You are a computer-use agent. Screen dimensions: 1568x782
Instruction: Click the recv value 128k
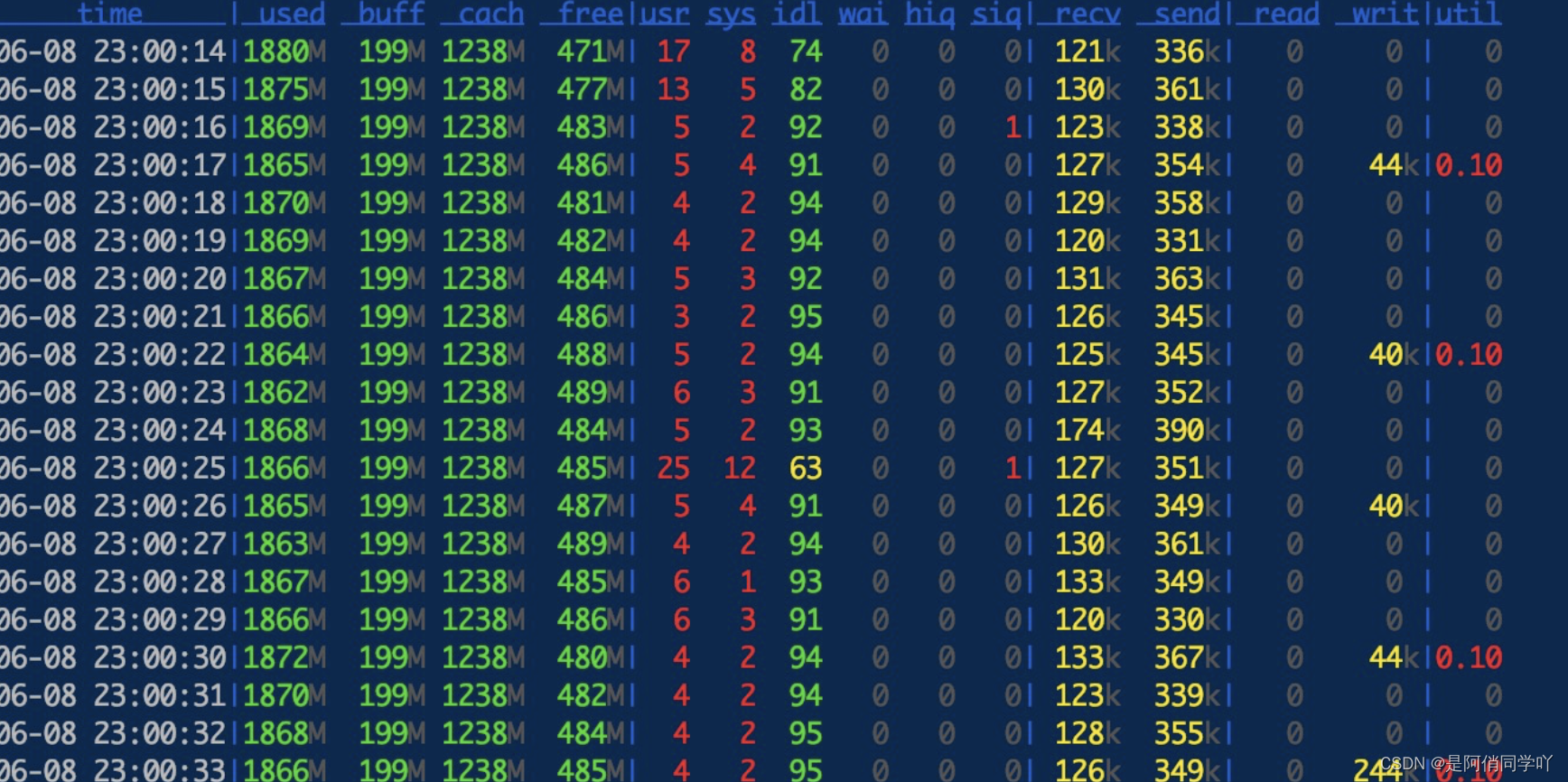1087,734
